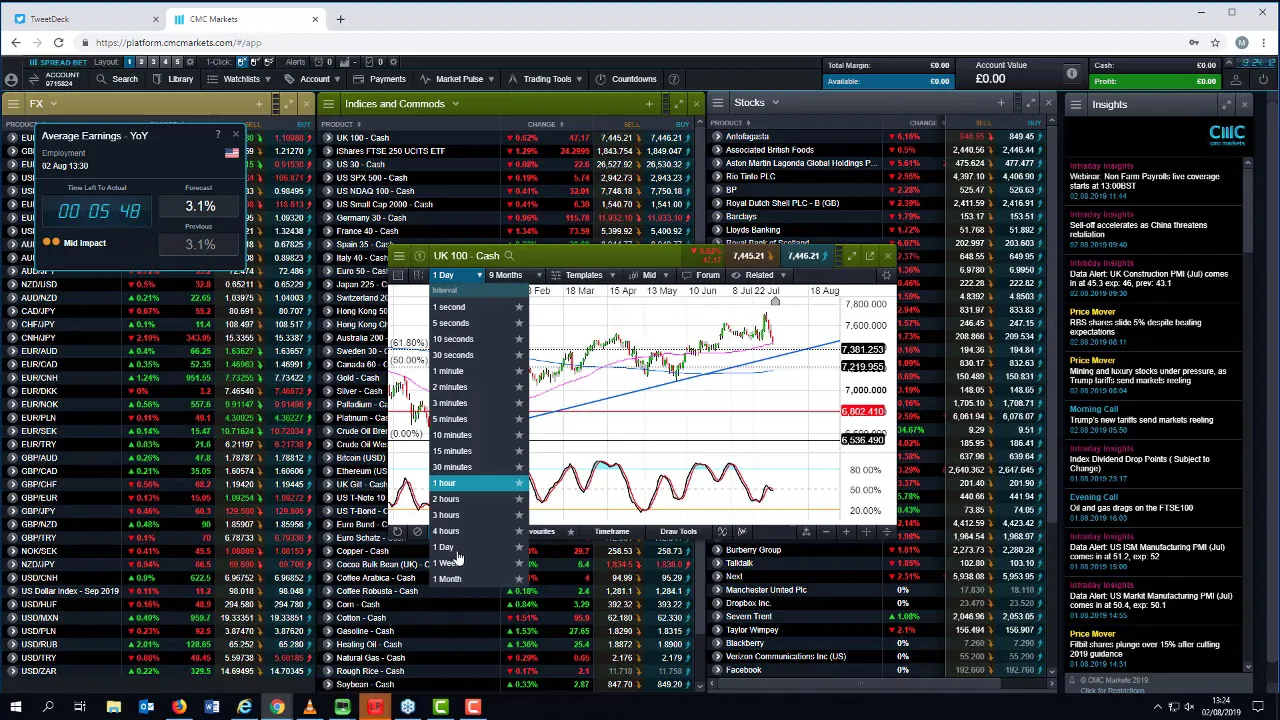Viewport: 1280px width, 720px height.
Task: Favourite the 5 seconds interval star
Action: [519, 323]
